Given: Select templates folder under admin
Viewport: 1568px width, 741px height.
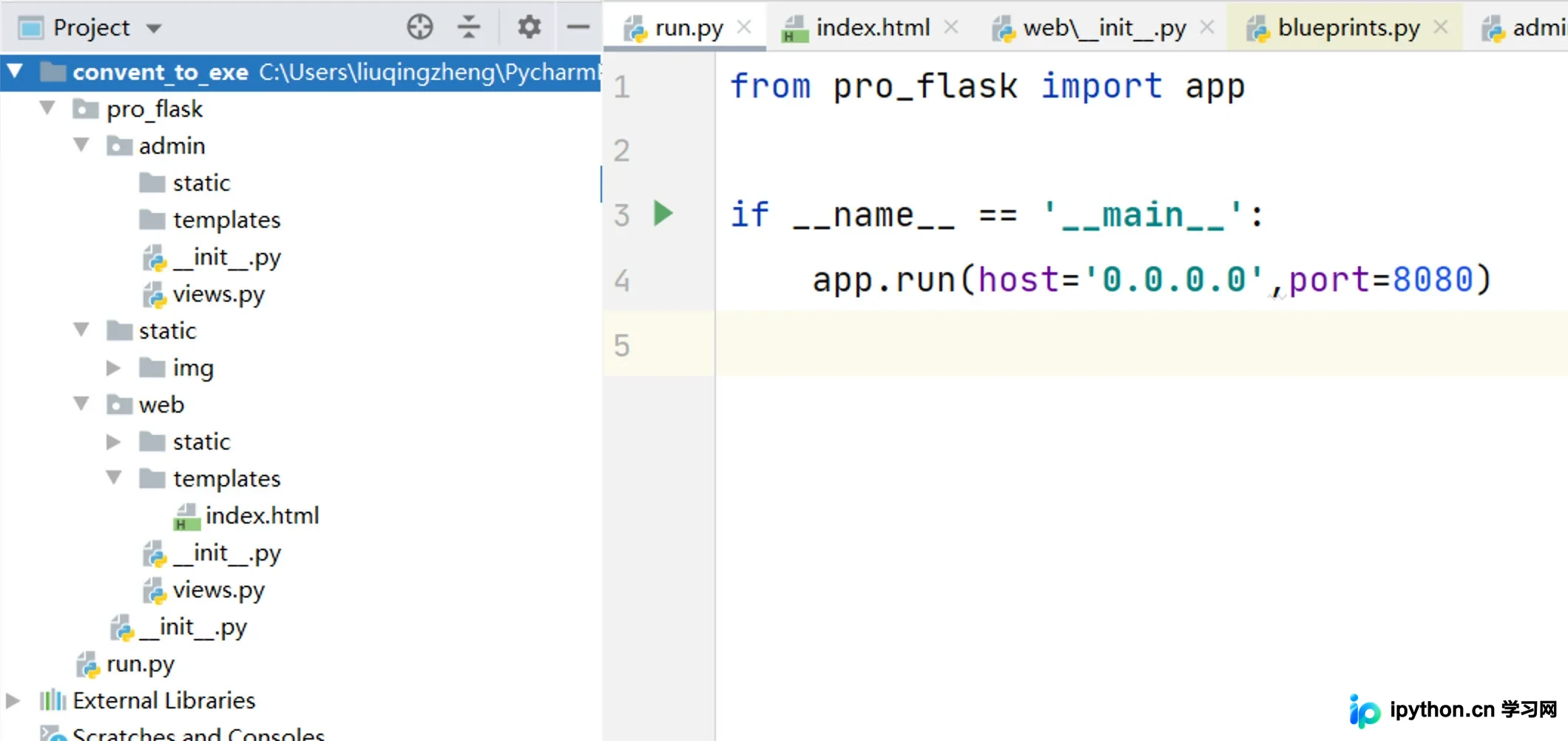Looking at the screenshot, I should [x=226, y=220].
